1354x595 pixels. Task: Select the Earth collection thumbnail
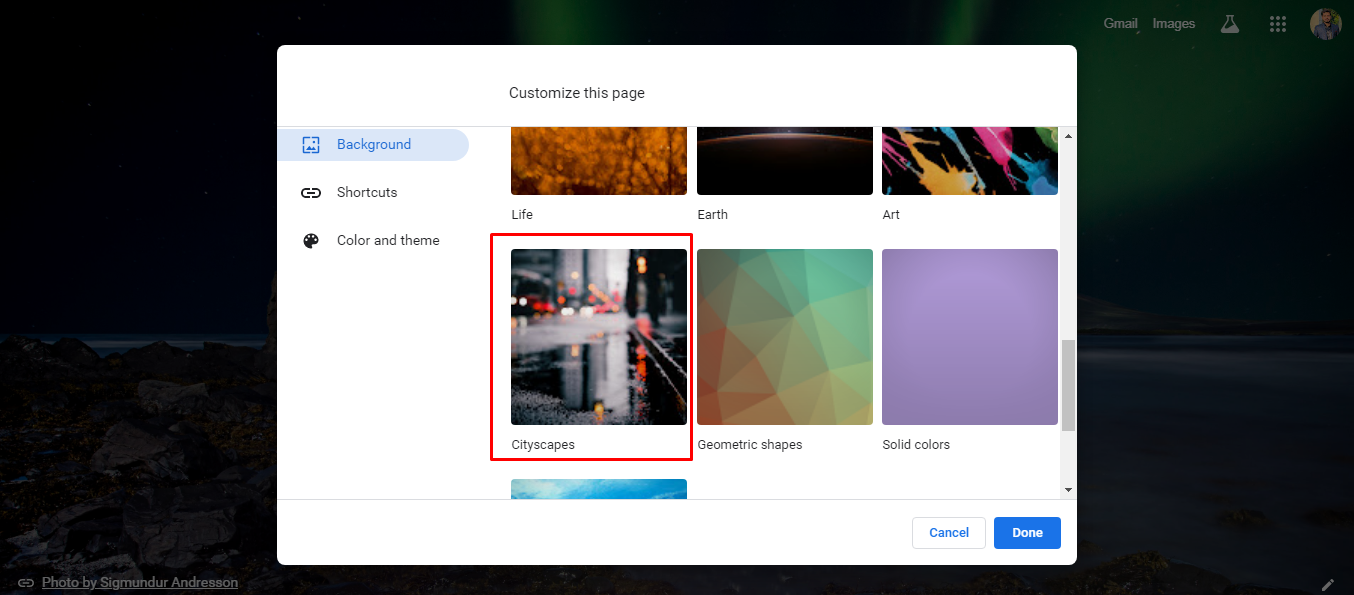[x=785, y=161]
